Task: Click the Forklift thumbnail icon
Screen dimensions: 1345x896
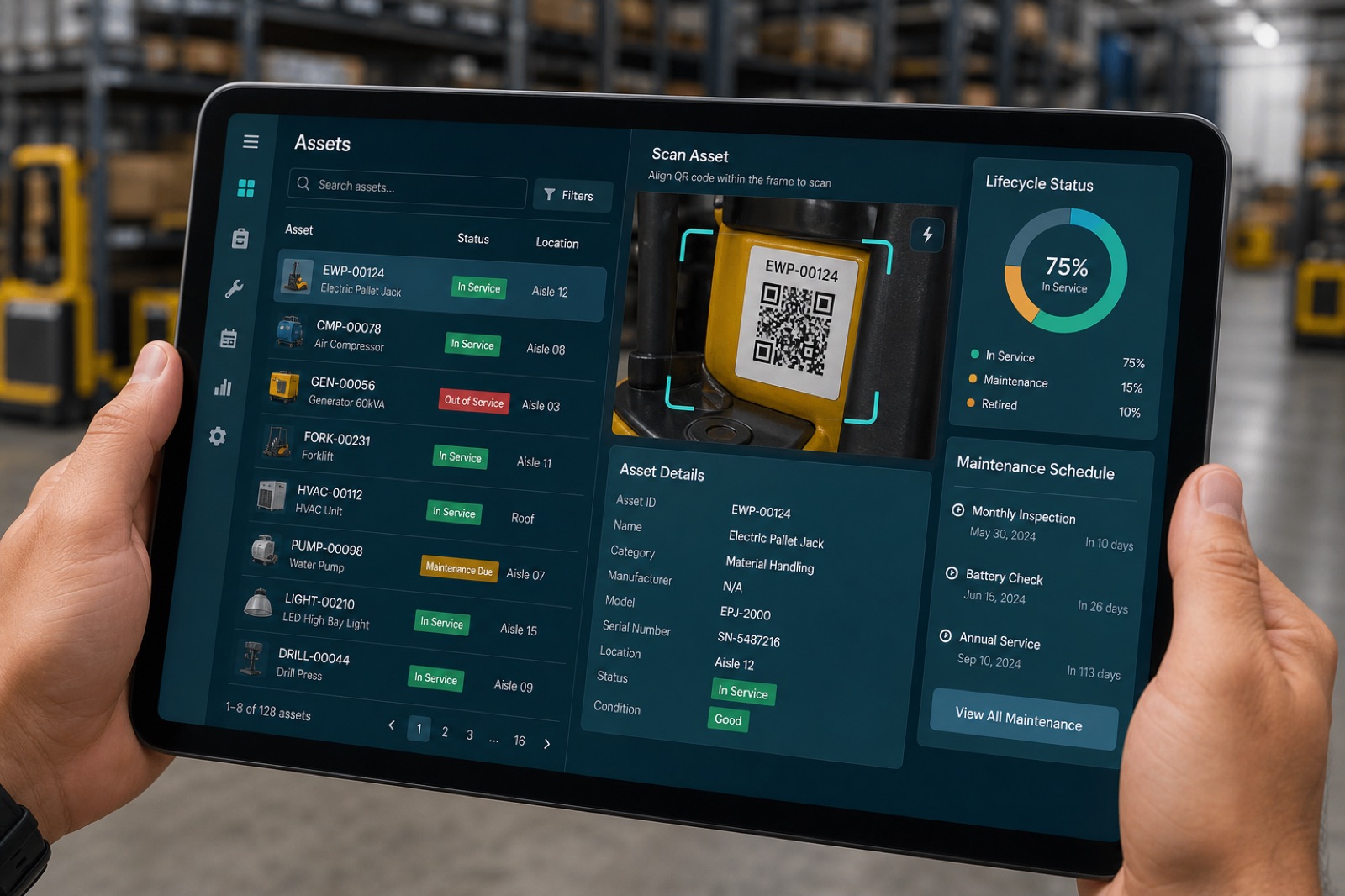Action: pyautogui.click(x=277, y=441)
